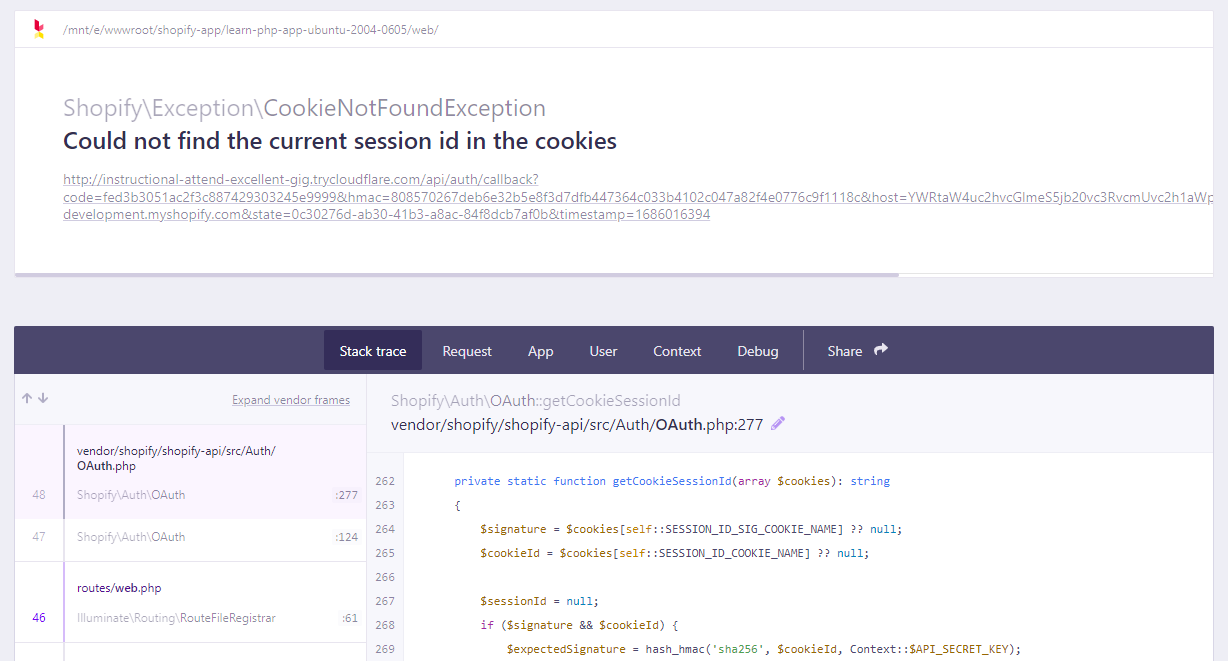The width and height of the screenshot is (1228, 661).
Task: Go to the previous stack frame with up arrow
Action: pos(27,398)
